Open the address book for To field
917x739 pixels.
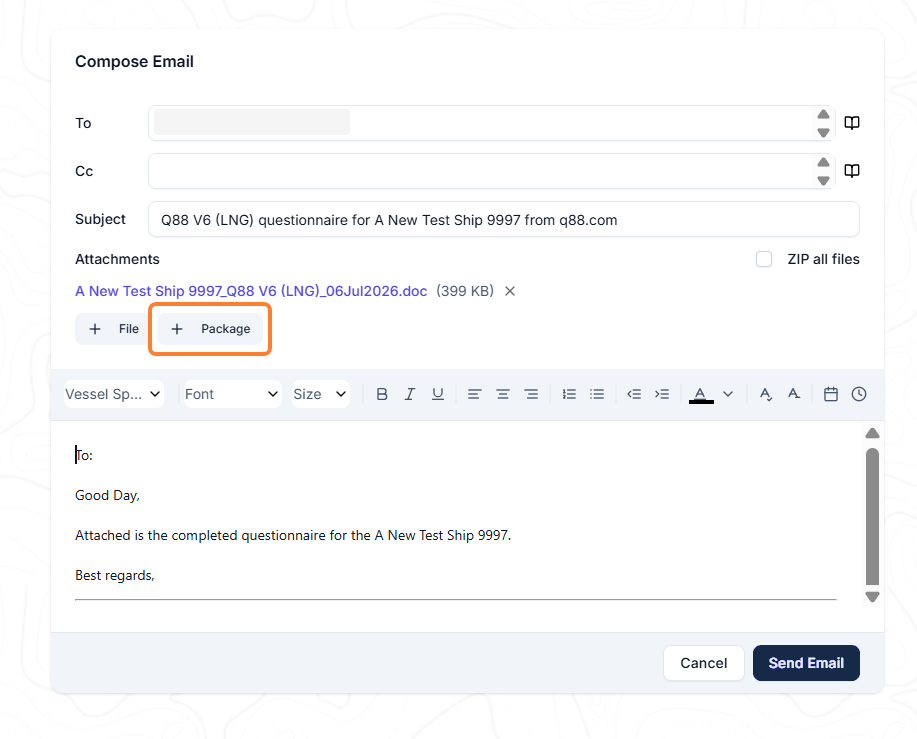point(852,123)
